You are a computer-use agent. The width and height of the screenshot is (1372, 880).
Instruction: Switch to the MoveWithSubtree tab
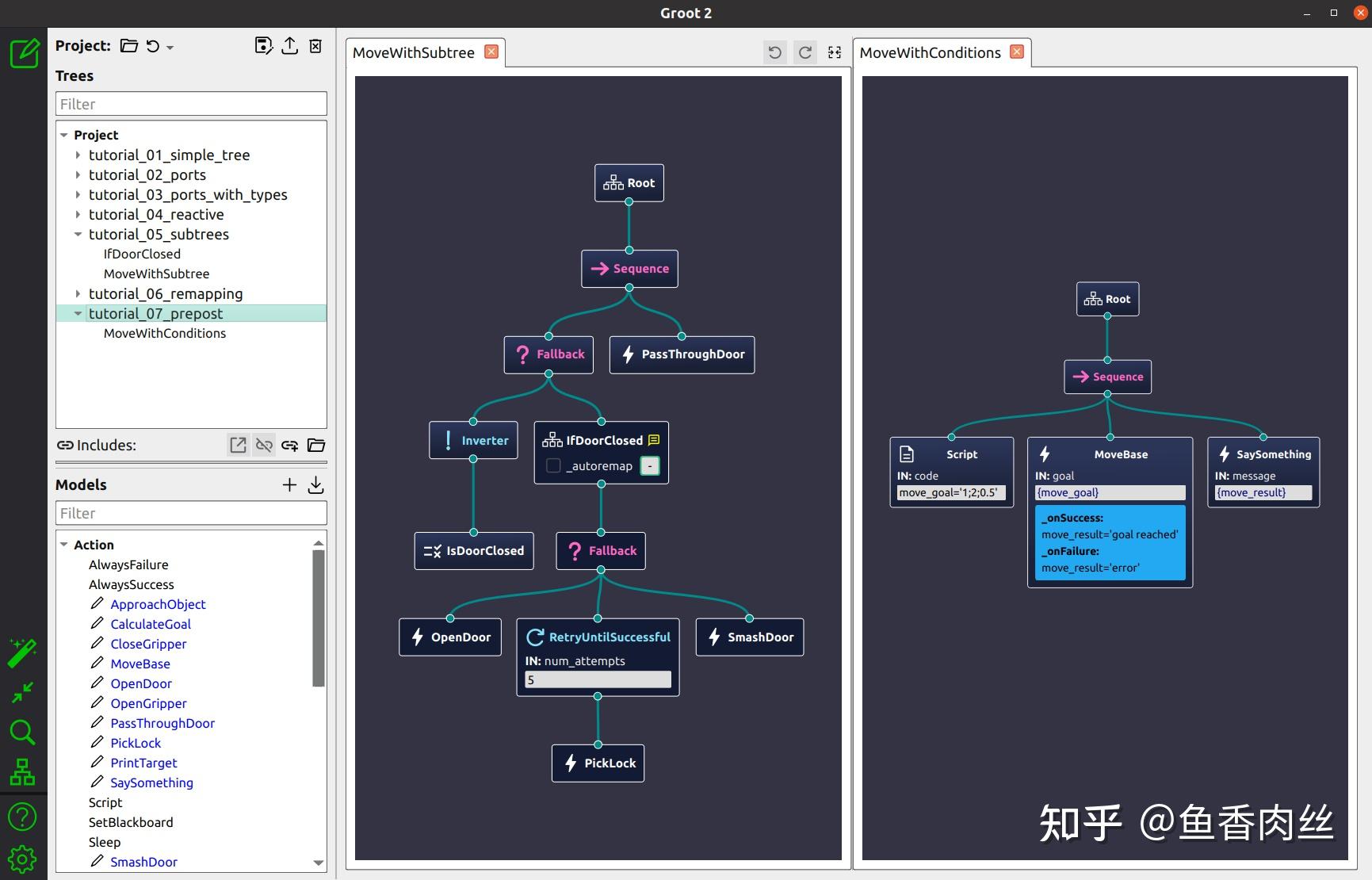pos(413,52)
